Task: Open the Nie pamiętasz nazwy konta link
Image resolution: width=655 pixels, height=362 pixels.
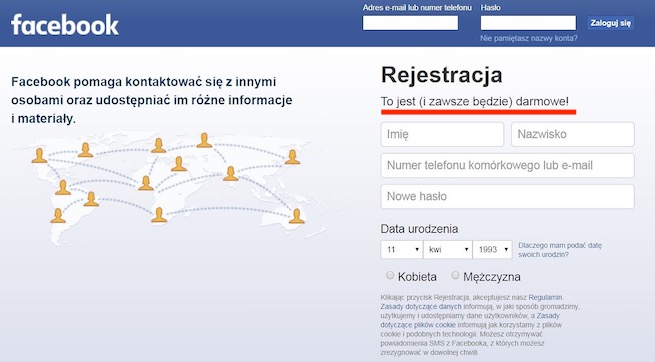Action: click(x=529, y=38)
